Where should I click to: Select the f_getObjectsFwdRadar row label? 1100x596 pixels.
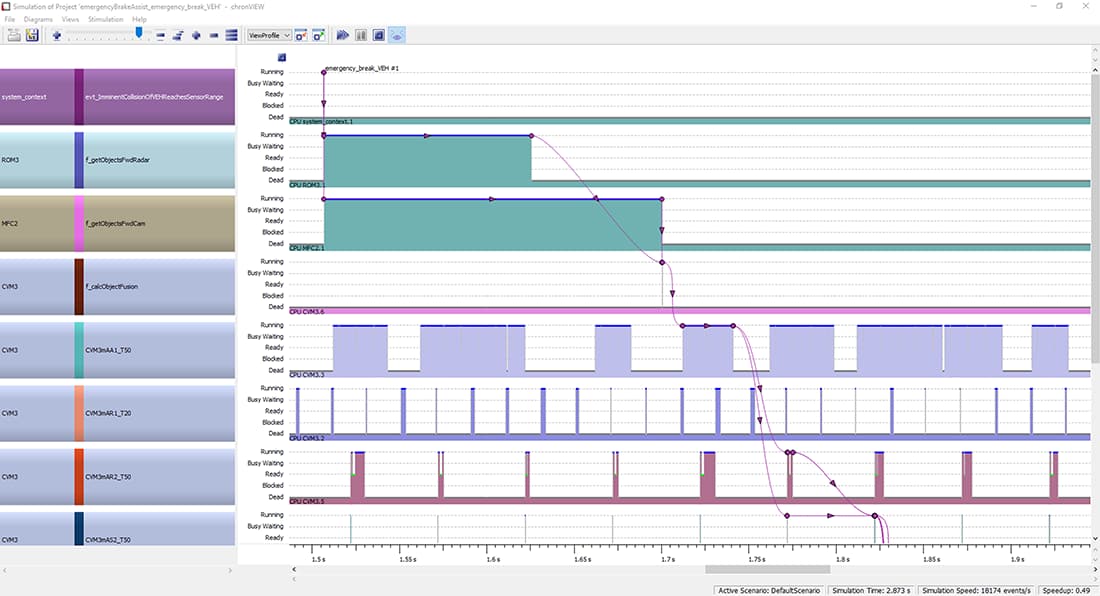point(117,160)
